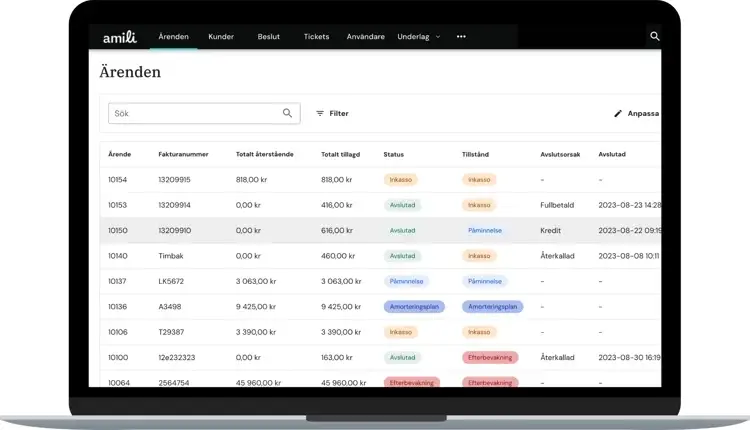Sort by Totalt återstående column header
Viewport: 750px width, 430px height.
click(x=265, y=154)
